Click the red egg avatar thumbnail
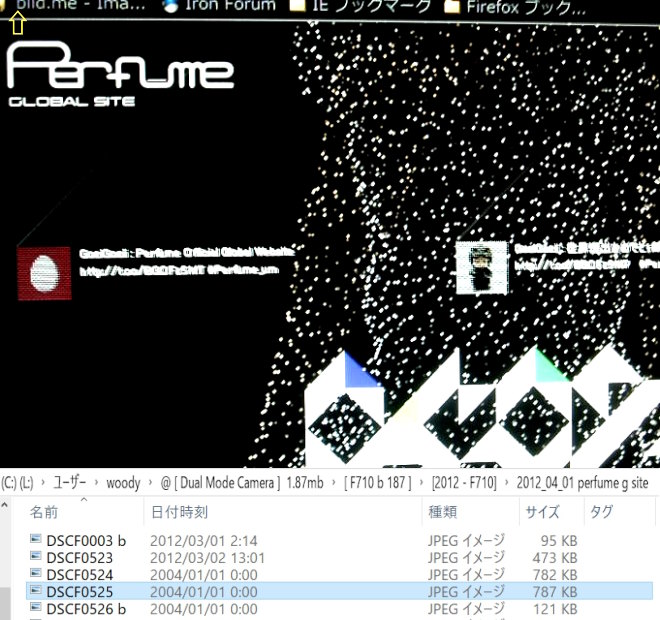This screenshot has width=660, height=620. 44,273
